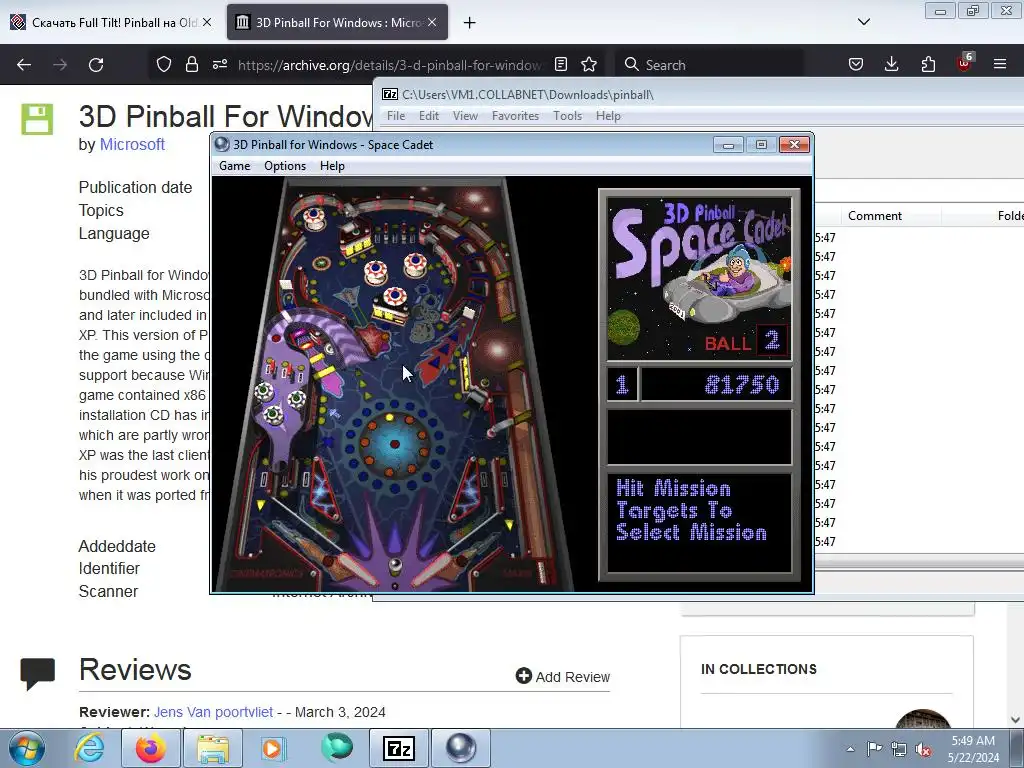Click the uBlock Origin extension icon

965,63
